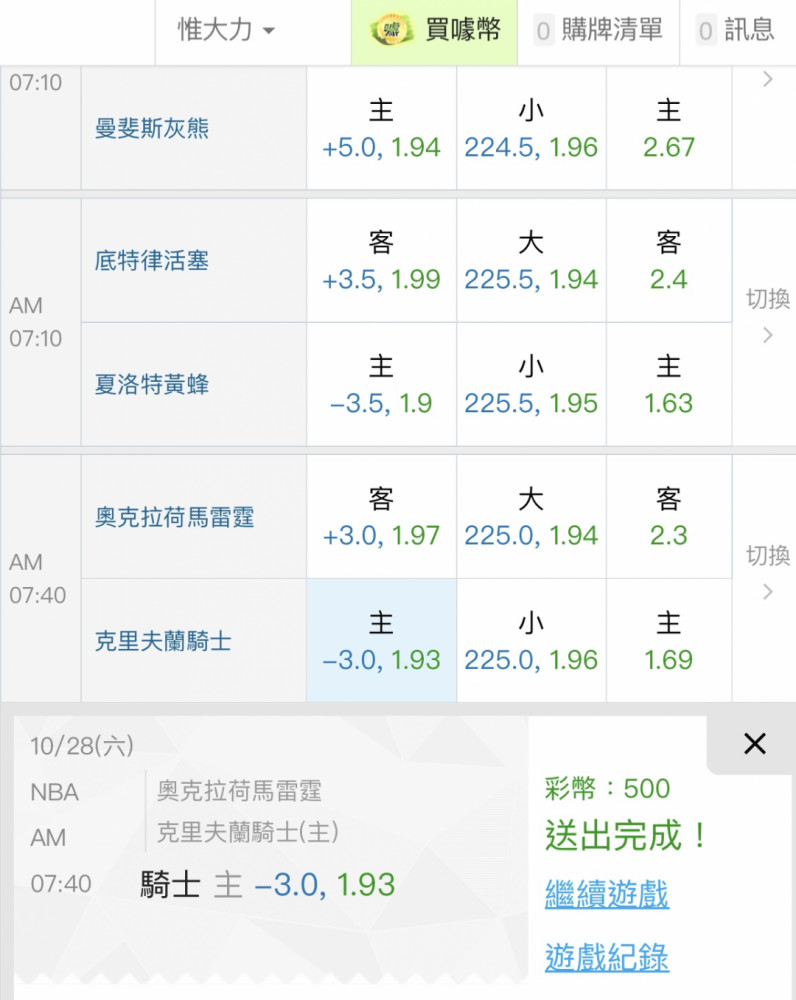Pick Thunder away moneyline 2.3

coord(668,517)
